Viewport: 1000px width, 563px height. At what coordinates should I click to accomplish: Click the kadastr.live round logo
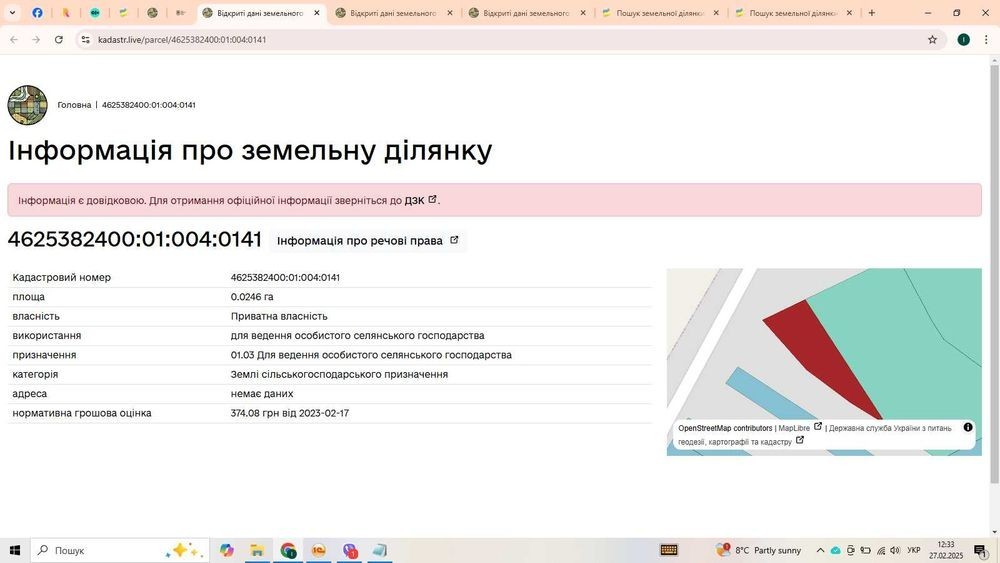pyautogui.click(x=27, y=105)
